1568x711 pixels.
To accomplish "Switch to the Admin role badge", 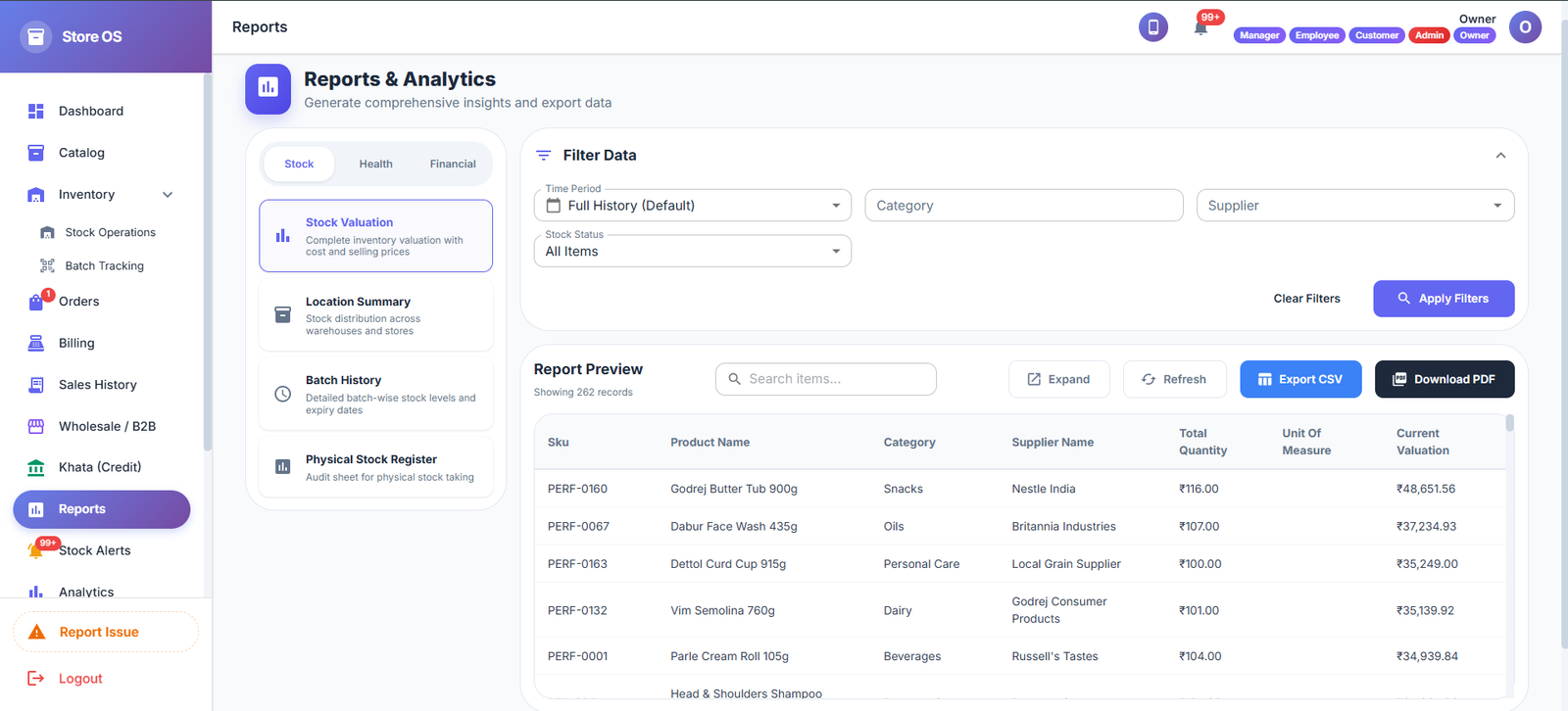I will (1429, 35).
